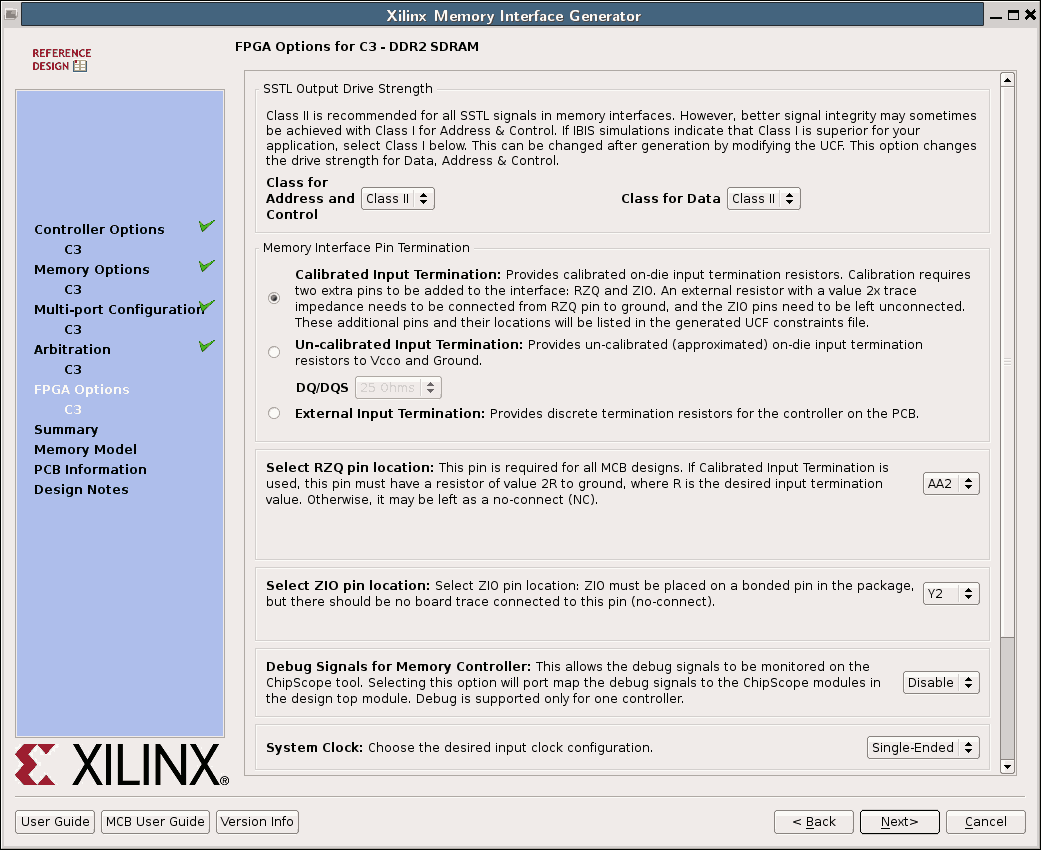Click the scrollbar down arrow
The width and height of the screenshot is (1041, 850).
pyautogui.click(x=1007, y=767)
